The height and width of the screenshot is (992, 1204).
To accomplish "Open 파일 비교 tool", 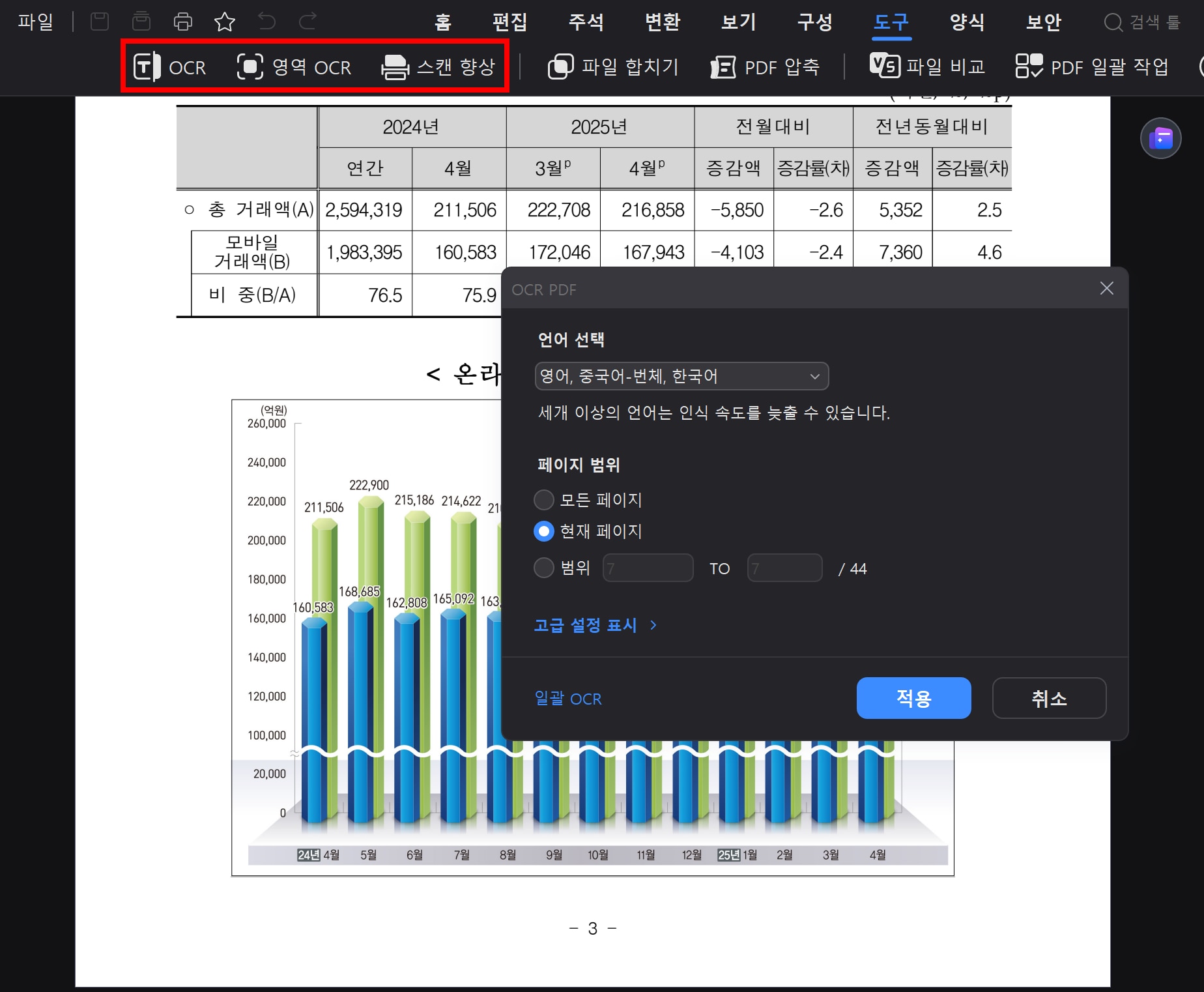I will point(928,66).
